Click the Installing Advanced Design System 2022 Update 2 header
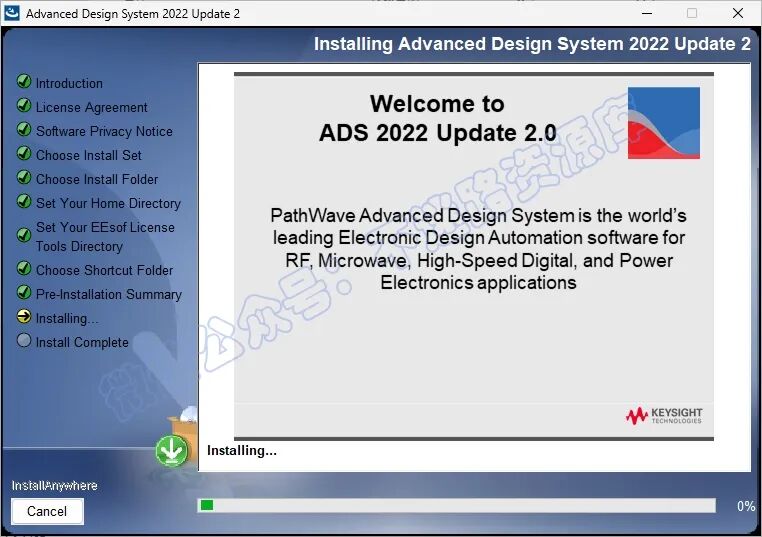 pyautogui.click(x=532, y=44)
